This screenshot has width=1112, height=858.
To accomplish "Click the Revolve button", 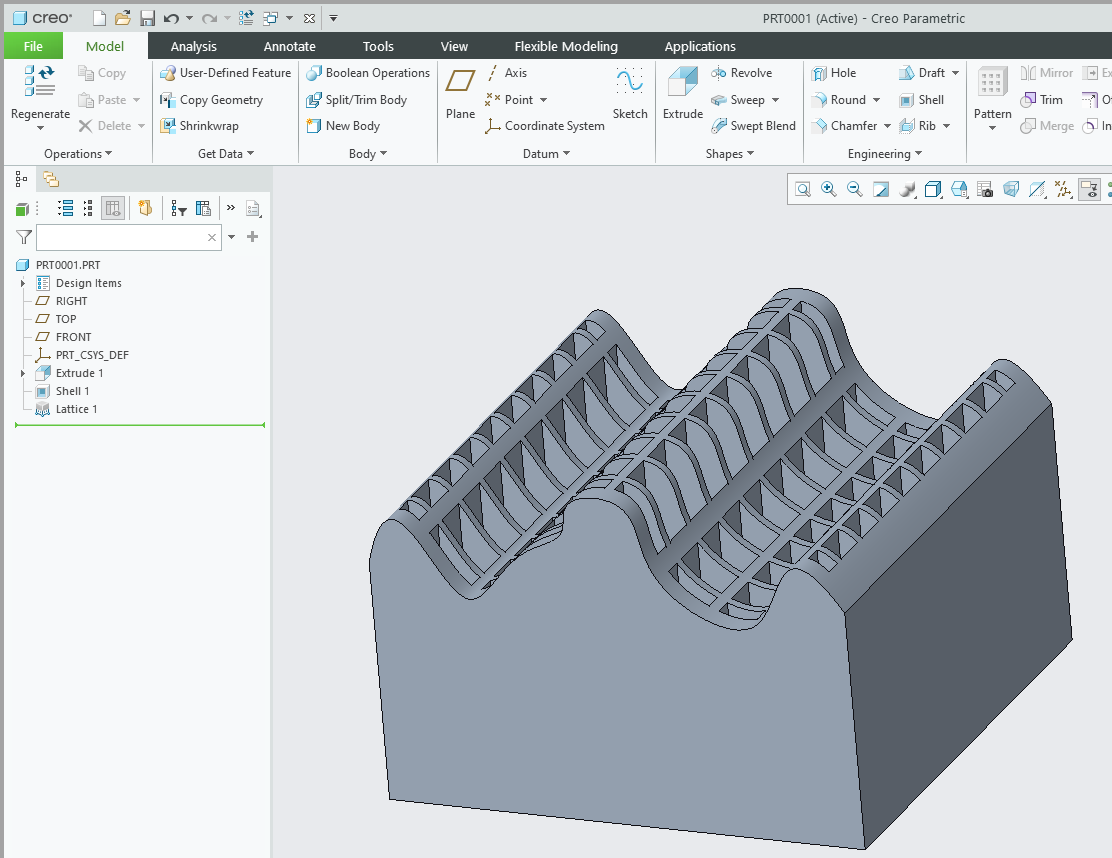I will (x=741, y=73).
